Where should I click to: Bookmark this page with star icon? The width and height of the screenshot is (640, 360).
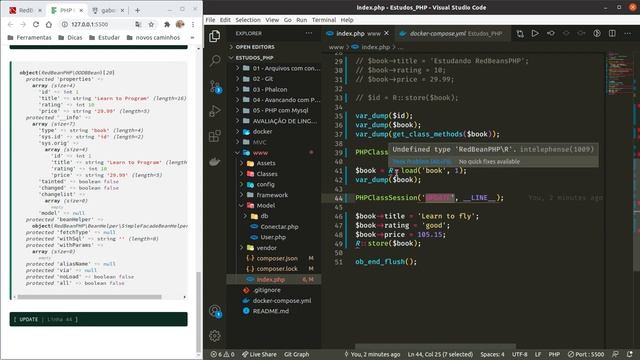coord(151,24)
